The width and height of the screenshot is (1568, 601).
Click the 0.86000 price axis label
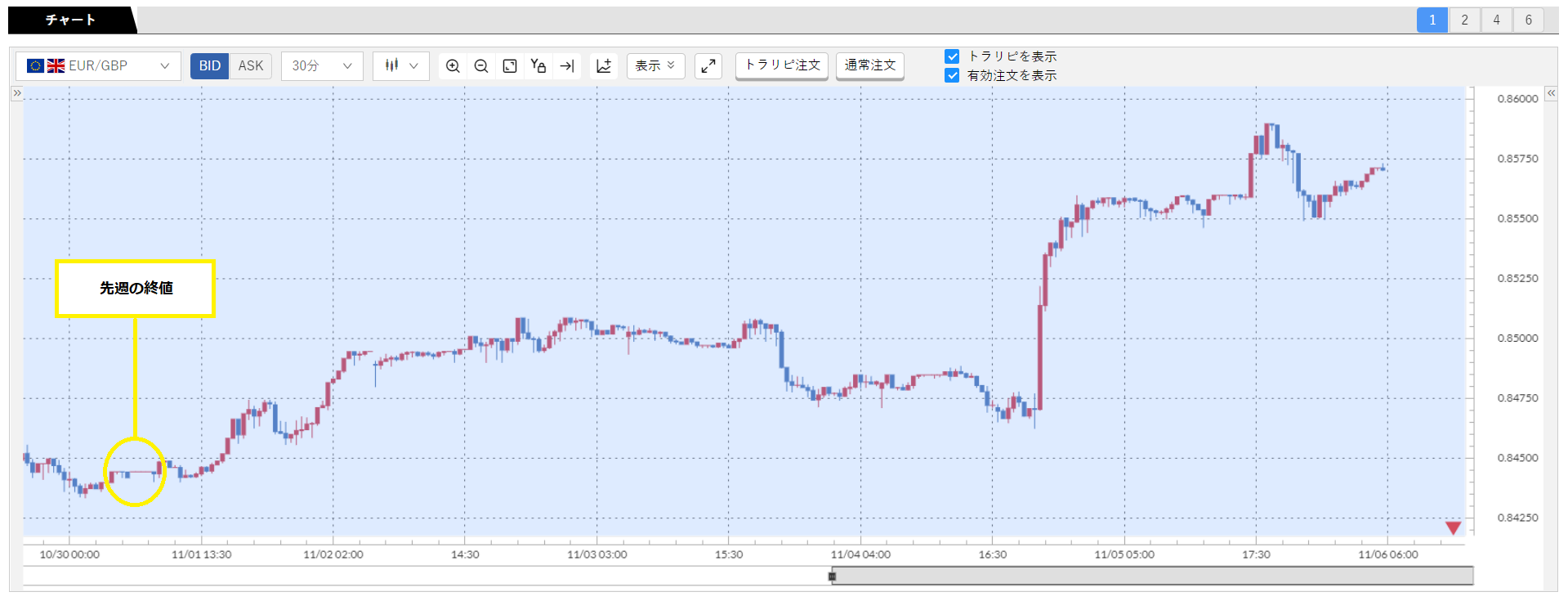1517,99
